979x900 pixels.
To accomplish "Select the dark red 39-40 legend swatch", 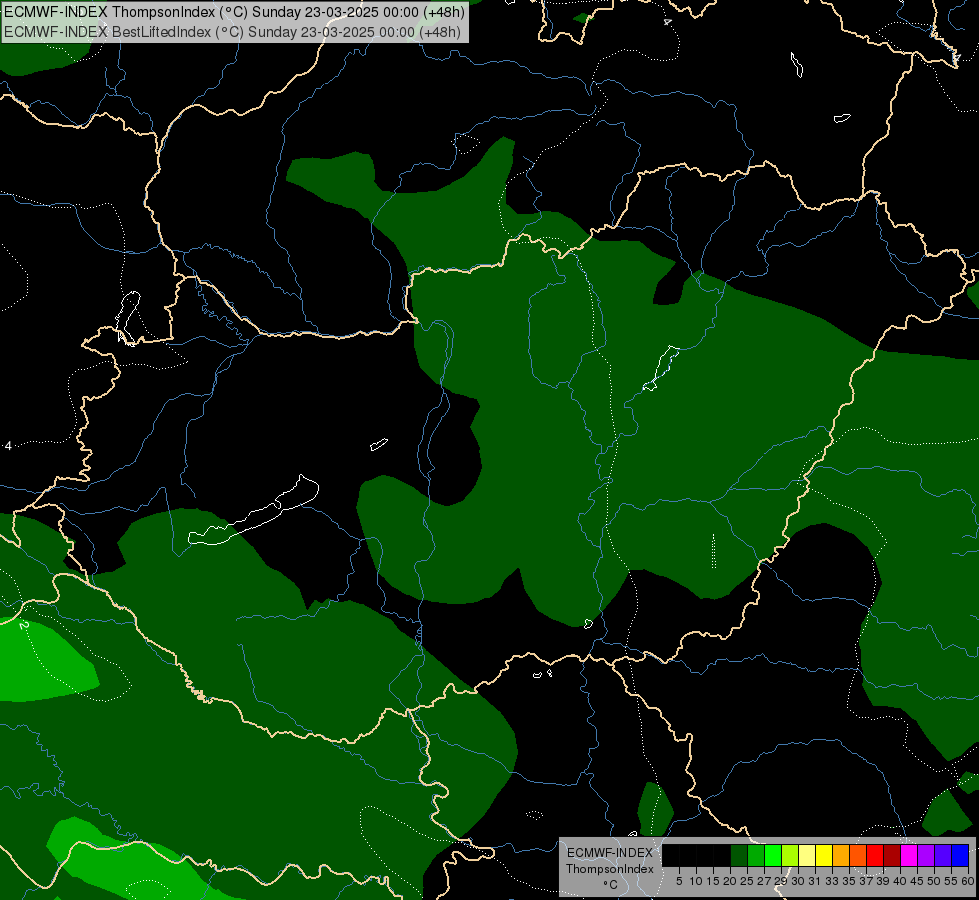I will 892,855.
